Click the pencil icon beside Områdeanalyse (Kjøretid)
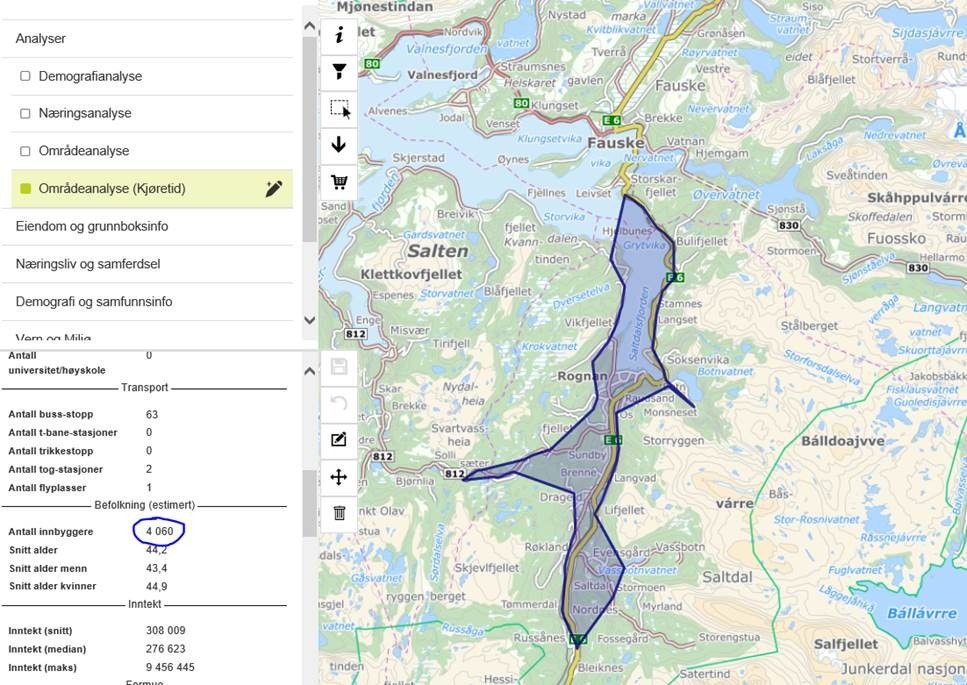The height and width of the screenshot is (685, 967). (275, 187)
